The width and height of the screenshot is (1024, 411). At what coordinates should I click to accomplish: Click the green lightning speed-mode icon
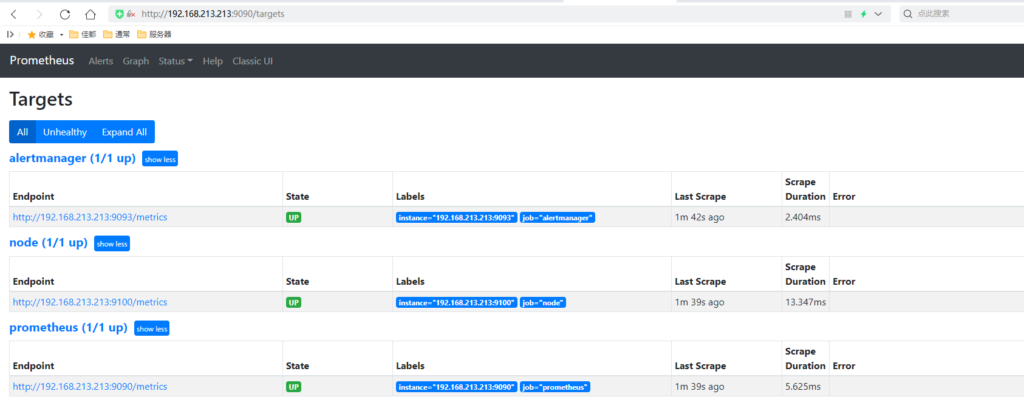coord(863,14)
